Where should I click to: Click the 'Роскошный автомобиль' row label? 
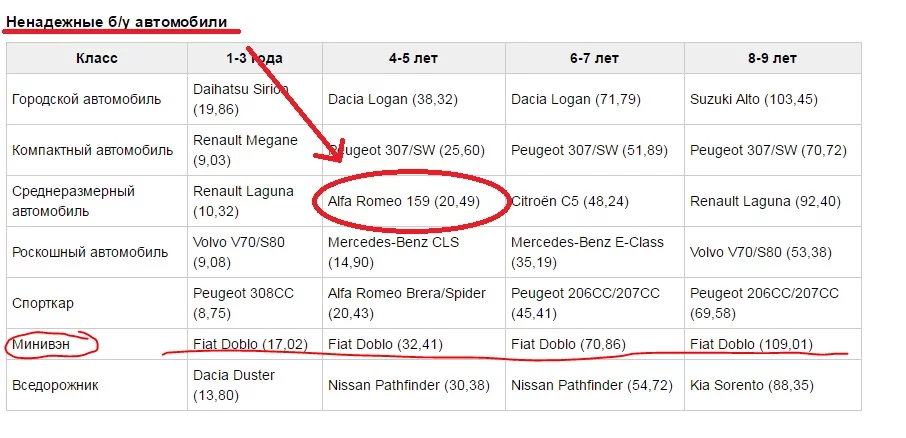(x=90, y=252)
